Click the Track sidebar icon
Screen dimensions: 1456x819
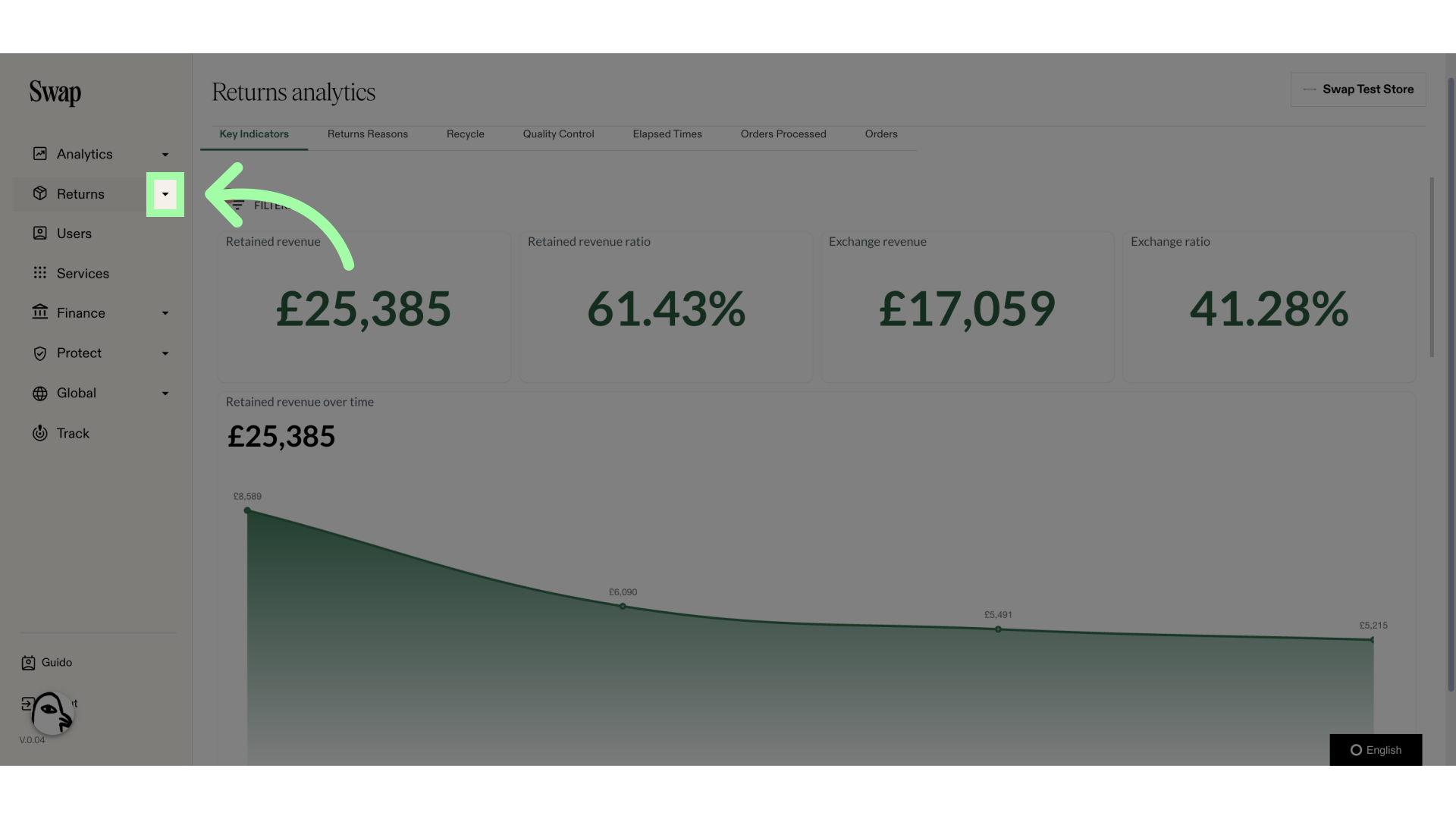39,434
